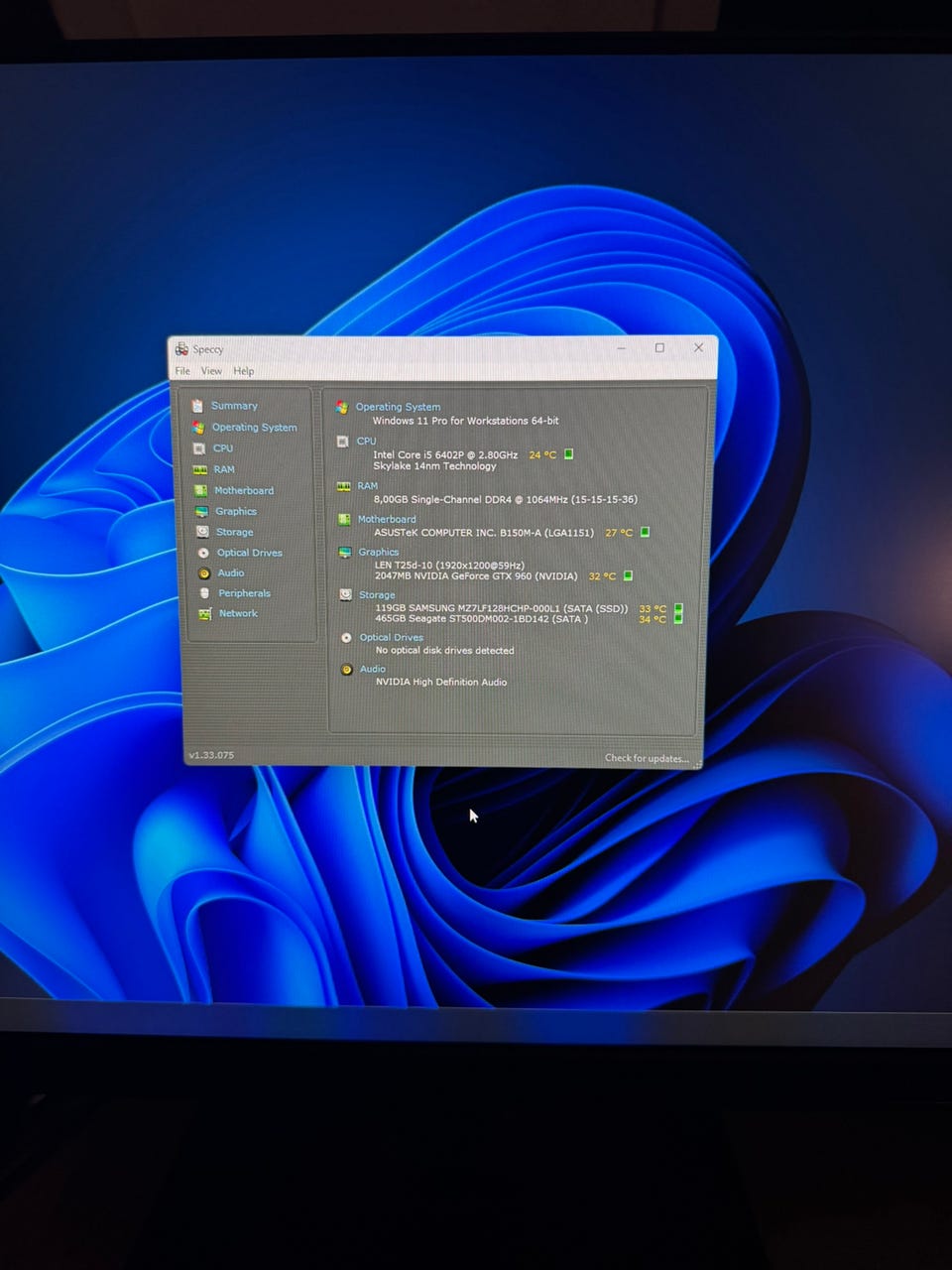Image resolution: width=952 pixels, height=1270 pixels.
Task: Show Motherboard details from the sidebar
Action: tap(244, 490)
